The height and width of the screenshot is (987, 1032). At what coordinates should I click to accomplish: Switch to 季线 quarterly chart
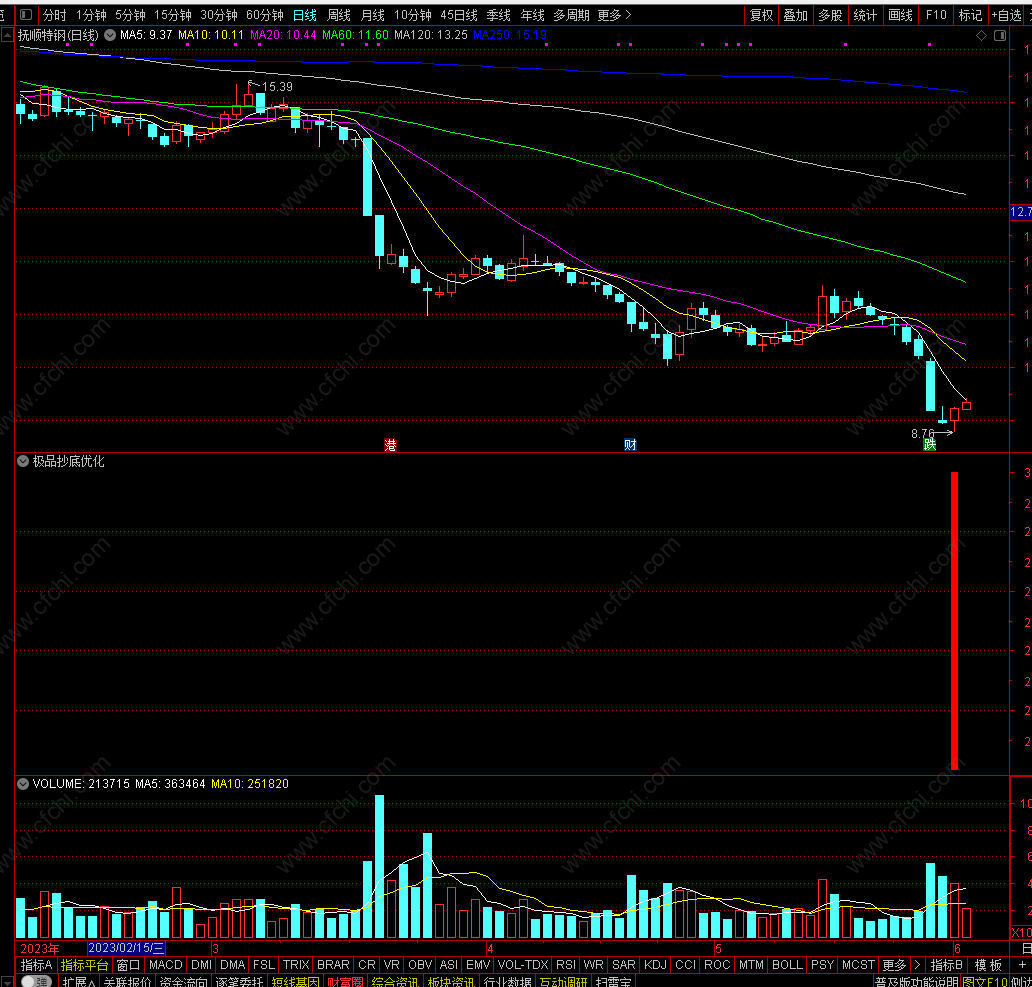tap(498, 14)
